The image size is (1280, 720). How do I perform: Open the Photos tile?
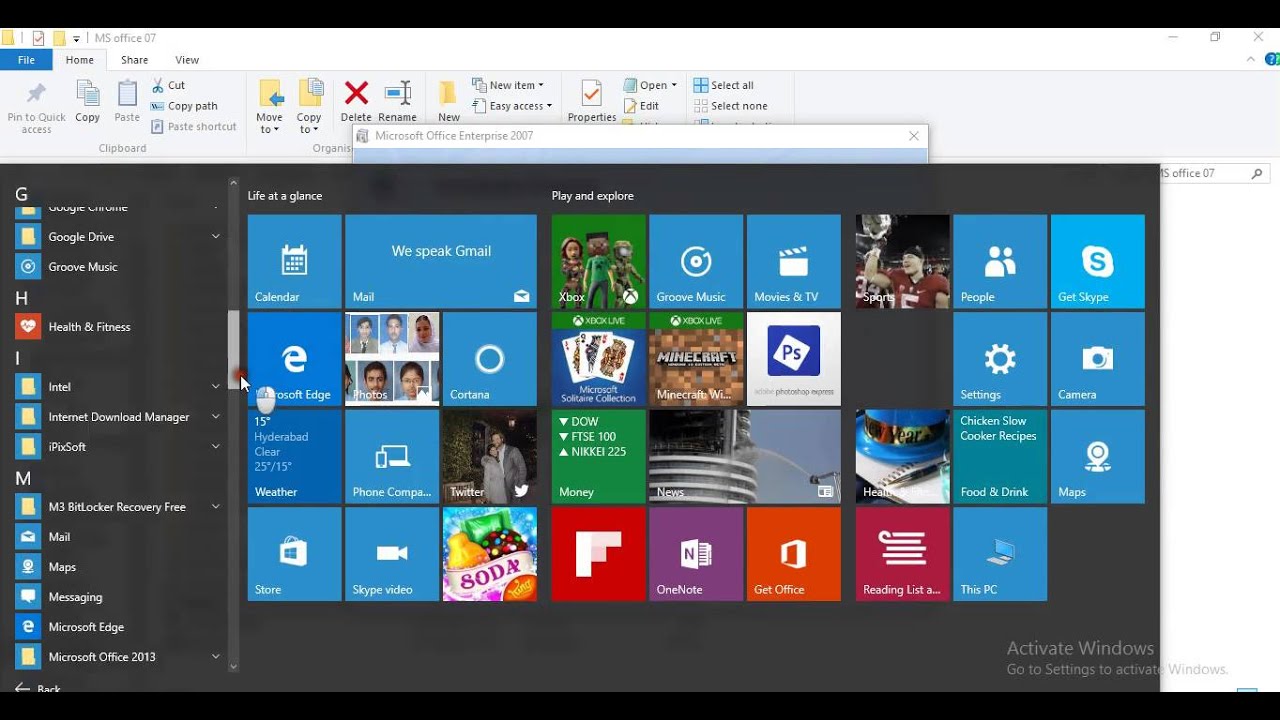(x=392, y=359)
